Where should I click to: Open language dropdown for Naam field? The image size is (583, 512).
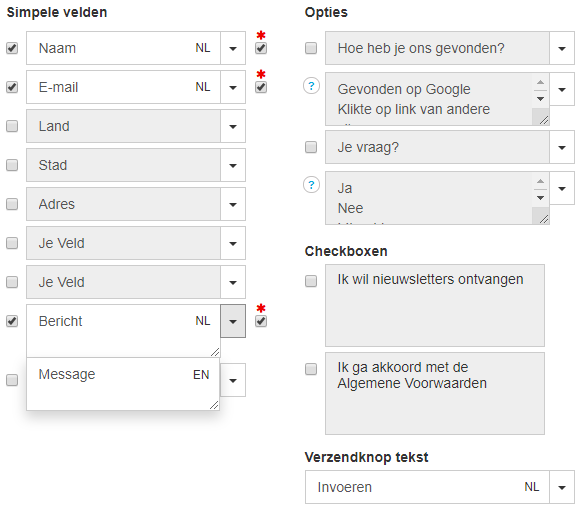(x=233, y=48)
